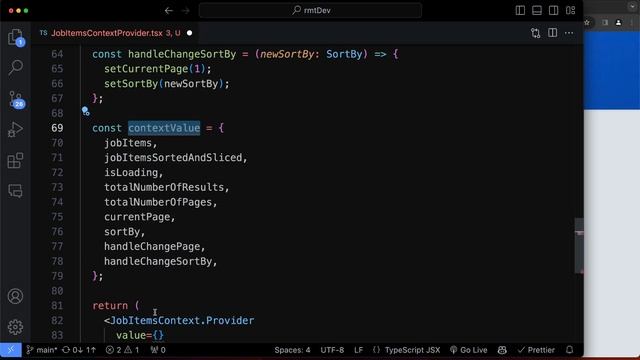640x360 pixels.
Task: Click the minimap scrollbar slider
Action: [x=579, y=246]
